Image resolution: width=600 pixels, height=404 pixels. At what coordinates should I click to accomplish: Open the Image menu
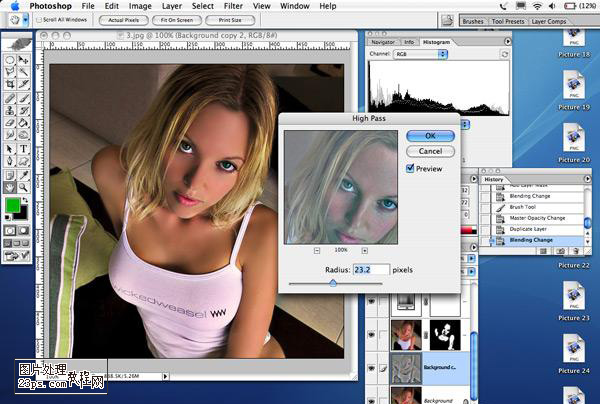[140, 6]
